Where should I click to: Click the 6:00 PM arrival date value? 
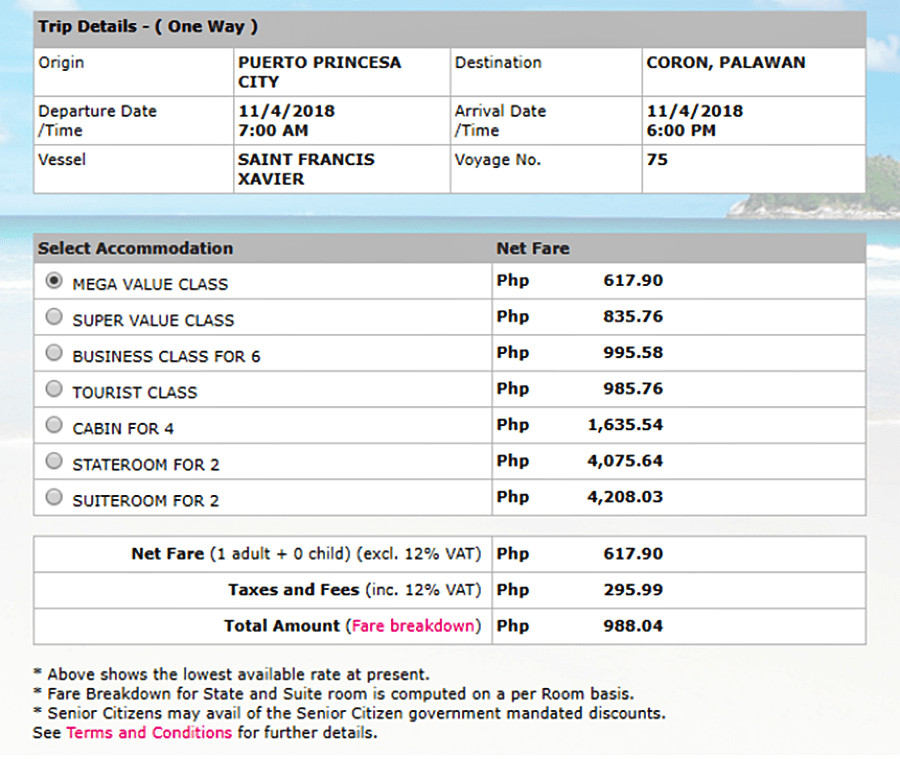tap(681, 121)
